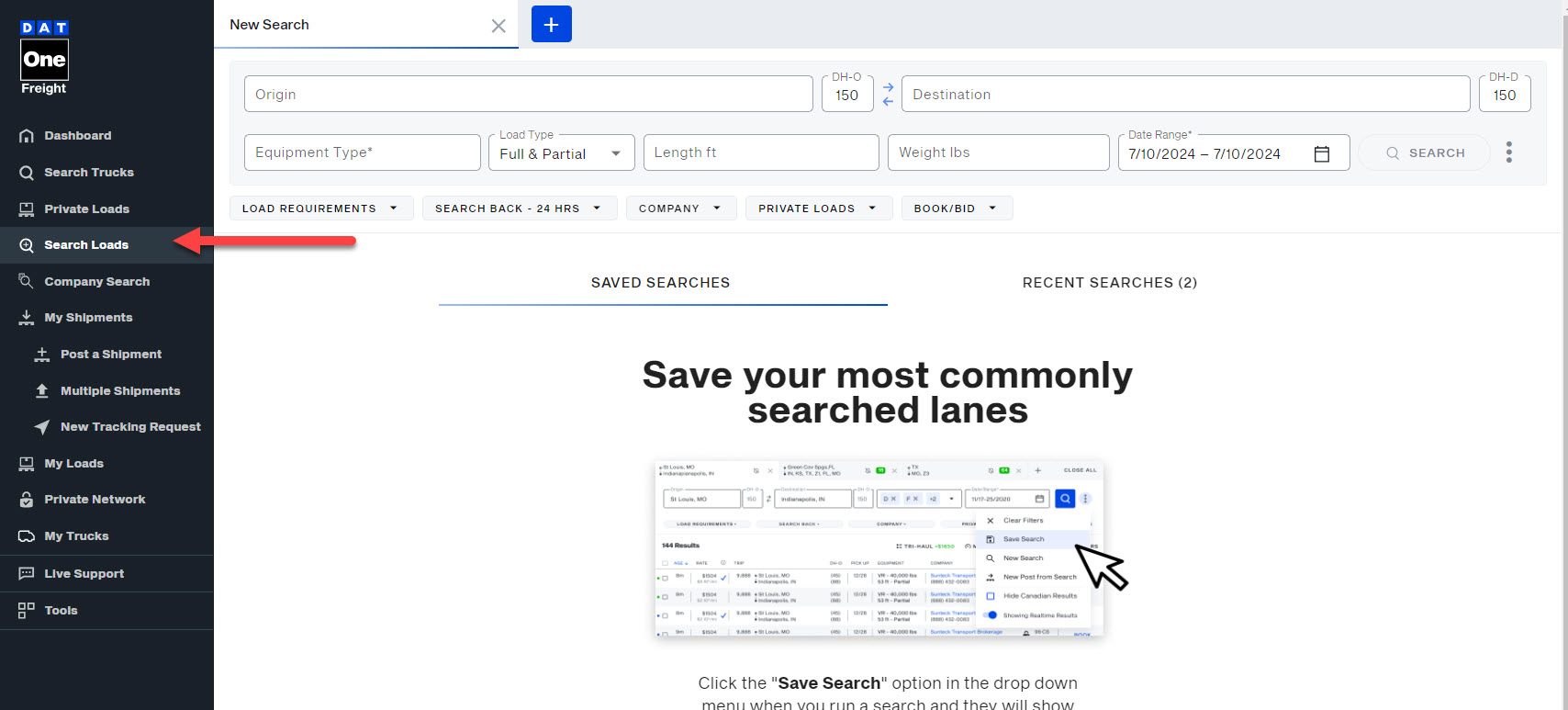
Task: Click the DAT One Freight logo
Action: (44, 57)
